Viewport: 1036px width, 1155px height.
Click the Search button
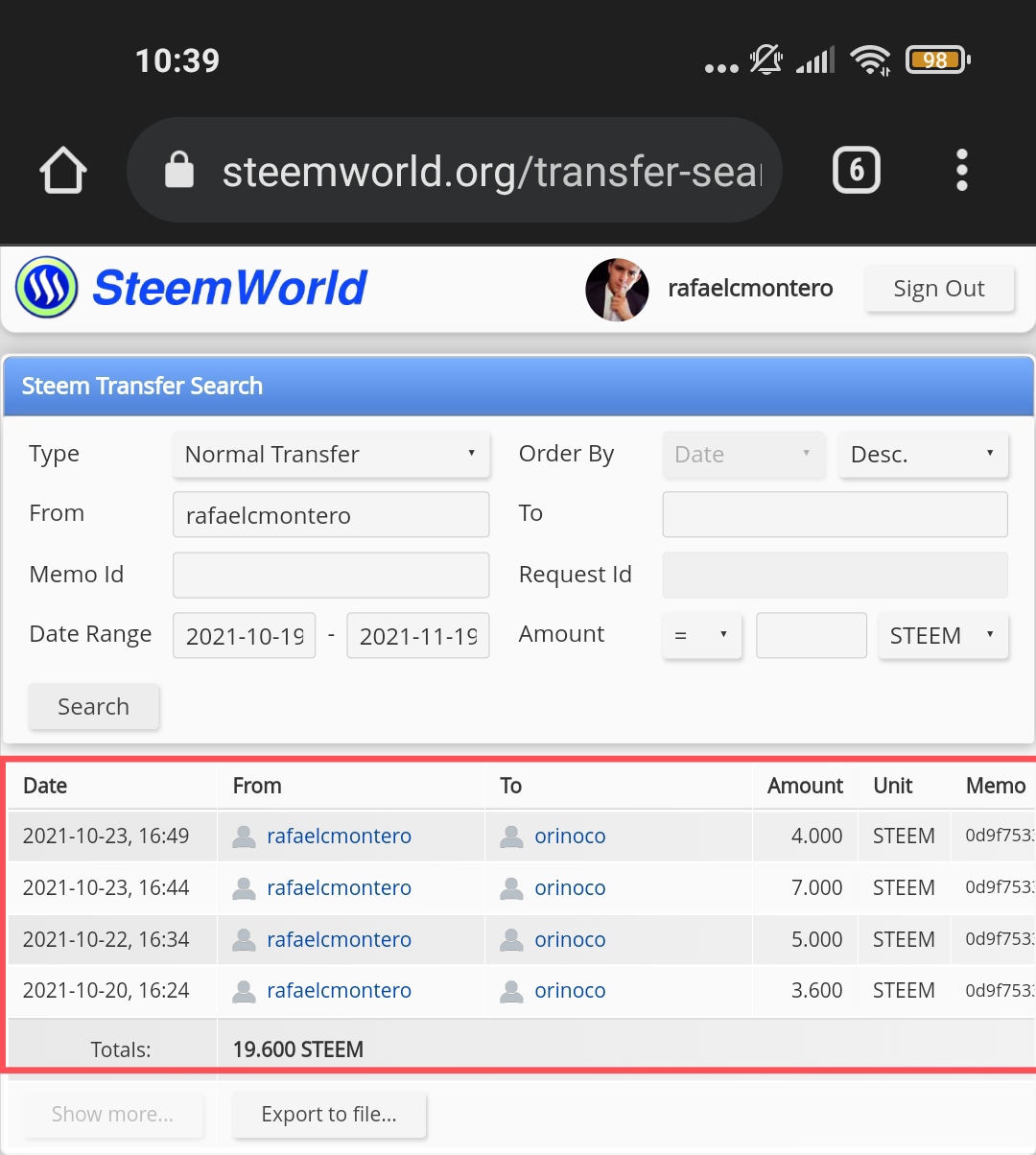tap(93, 706)
